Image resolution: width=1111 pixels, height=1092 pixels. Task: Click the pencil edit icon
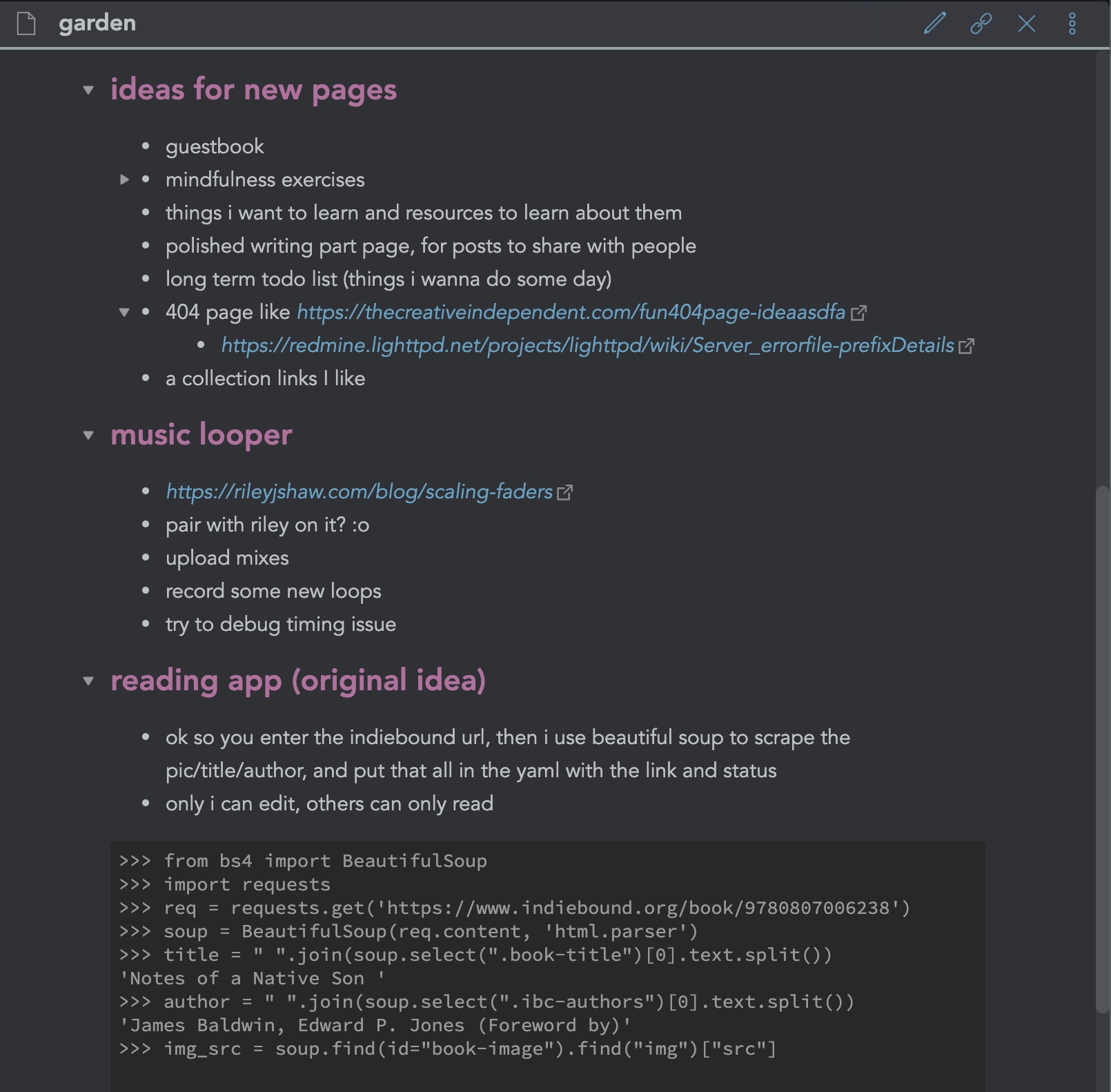(935, 23)
